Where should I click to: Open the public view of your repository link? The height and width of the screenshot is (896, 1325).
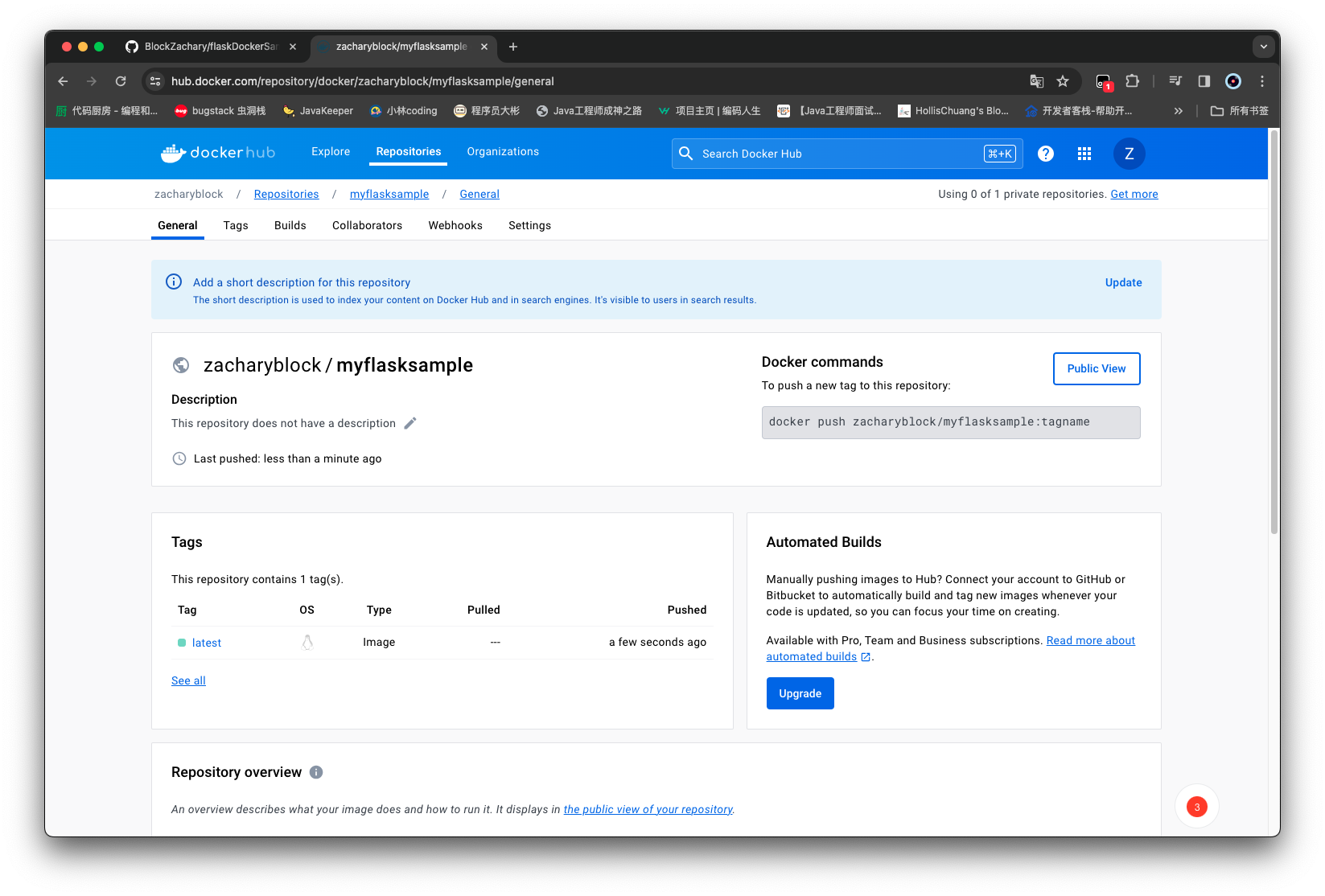(648, 809)
